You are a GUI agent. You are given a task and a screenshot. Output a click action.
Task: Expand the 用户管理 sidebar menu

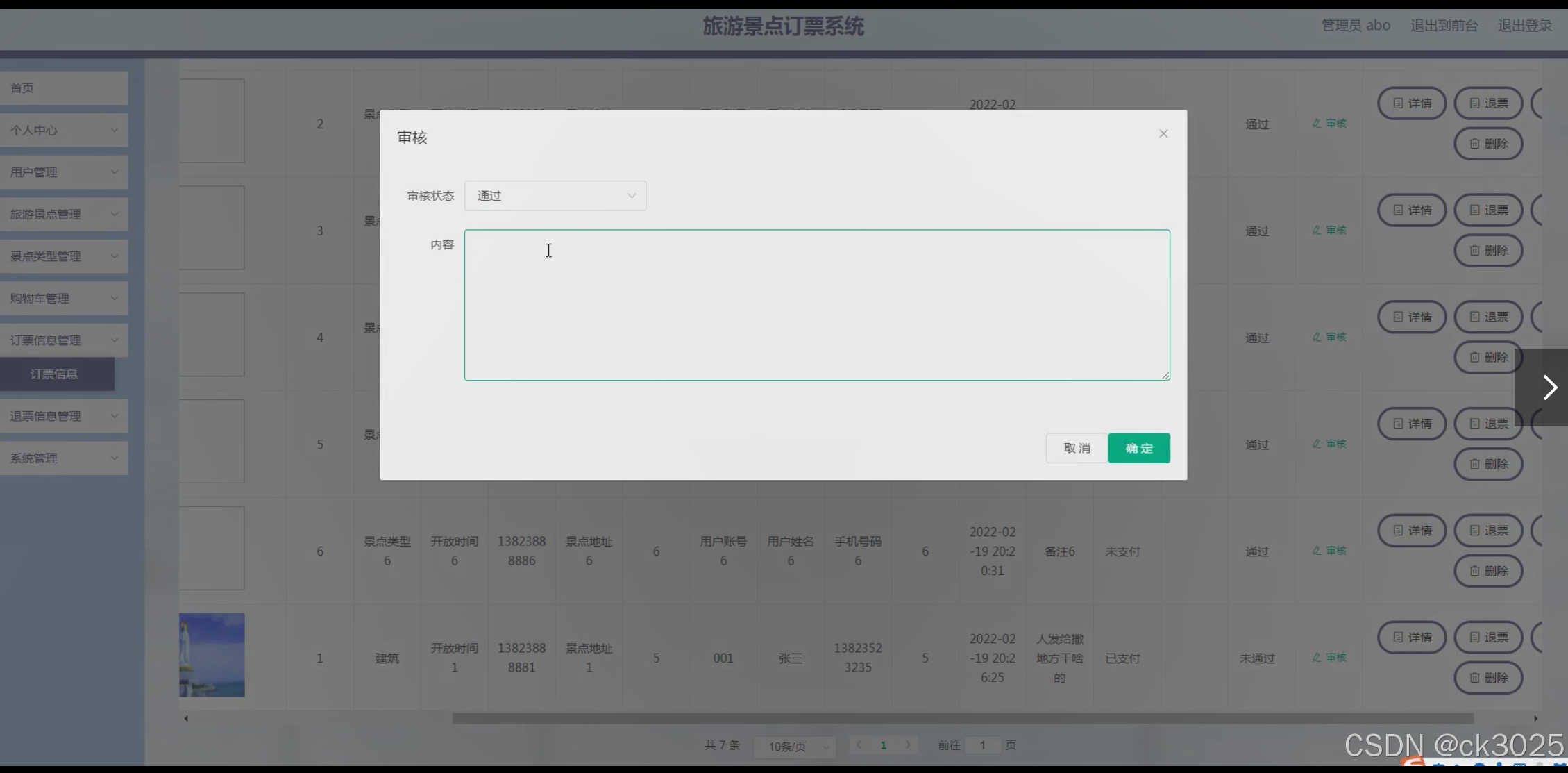pyautogui.click(x=63, y=172)
